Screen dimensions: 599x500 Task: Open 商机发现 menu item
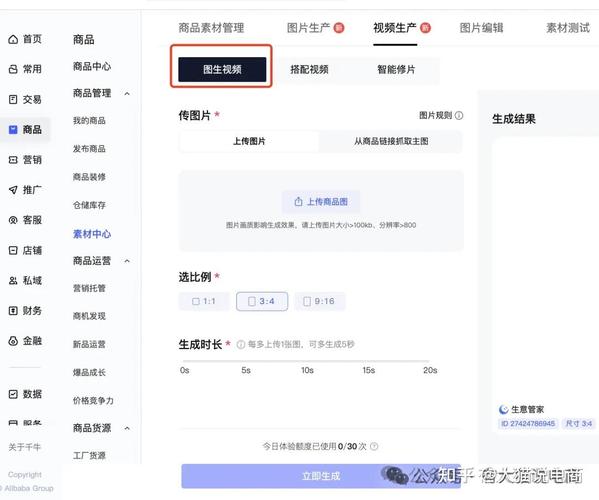point(89,316)
